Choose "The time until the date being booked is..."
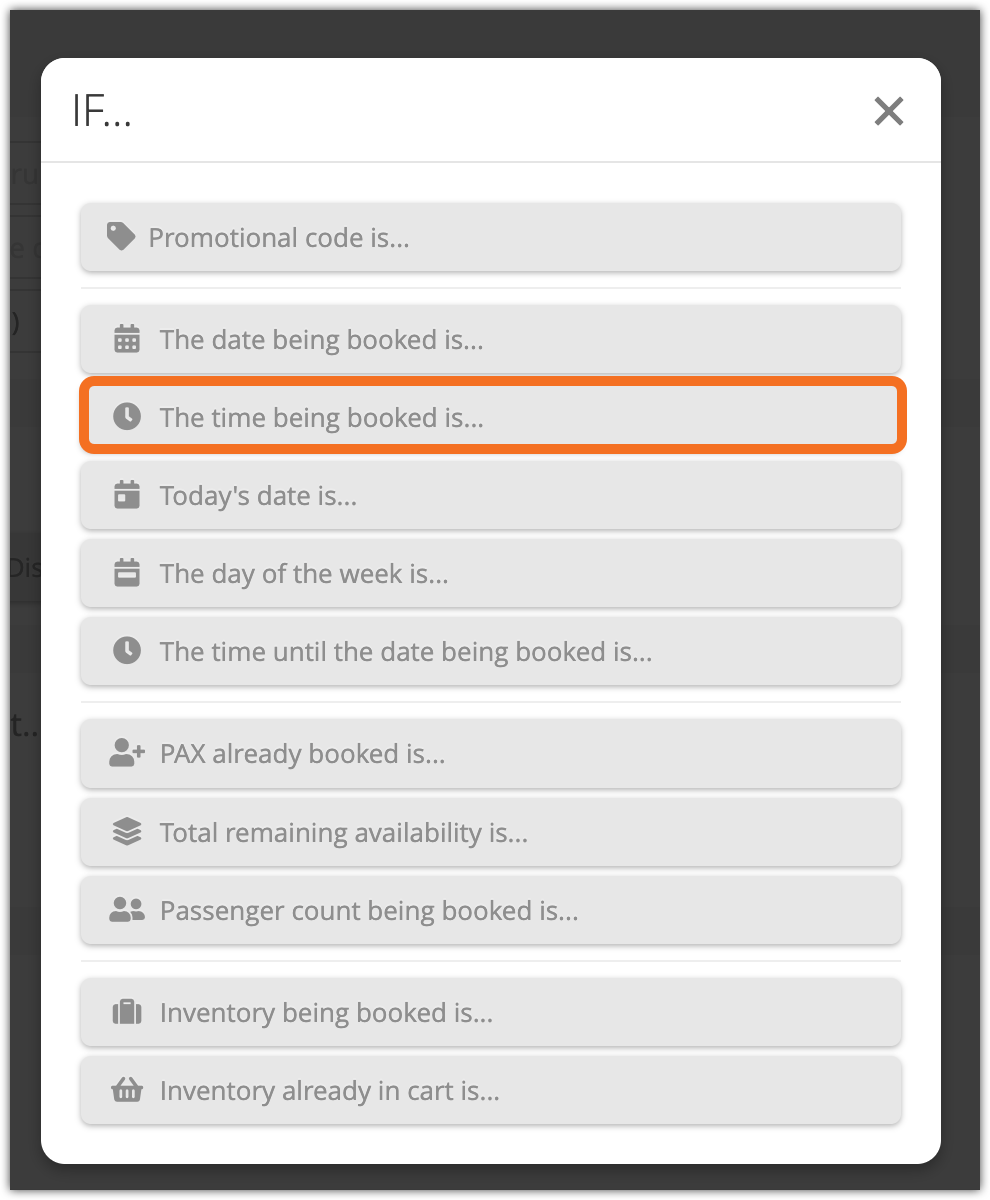The width and height of the screenshot is (990, 1200). (x=490, y=652)
